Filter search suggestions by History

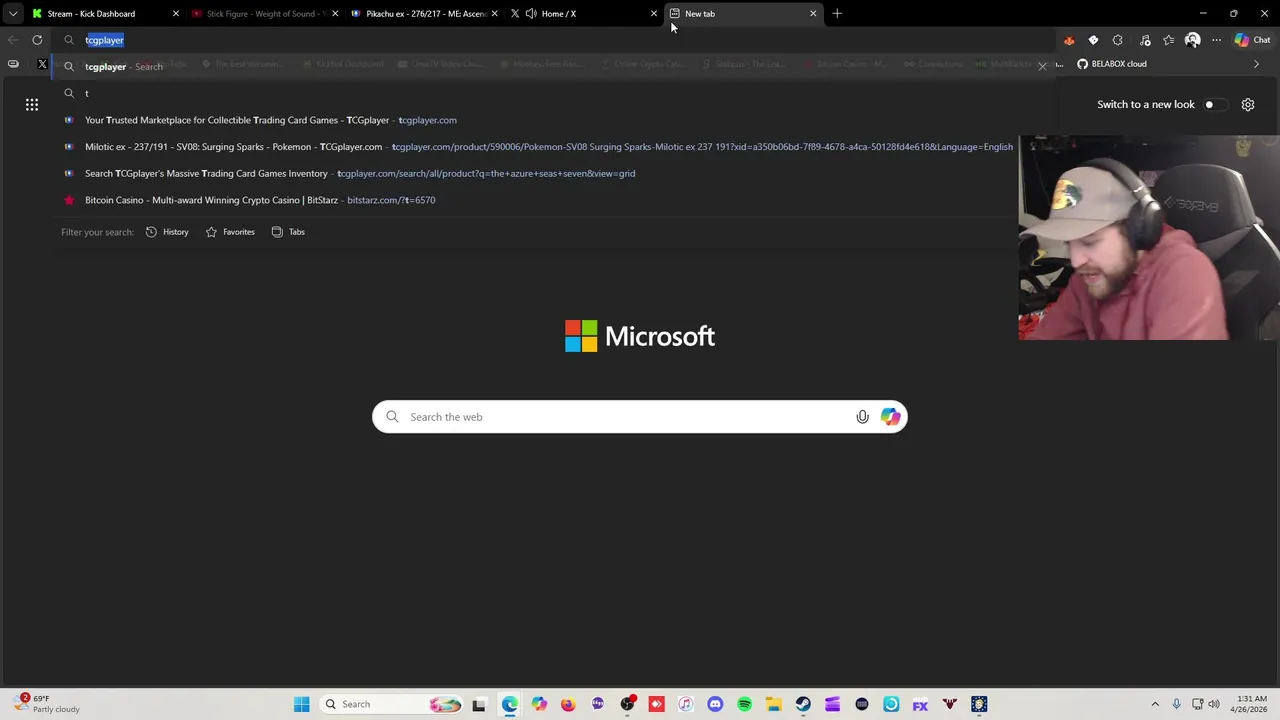(167, 232)
